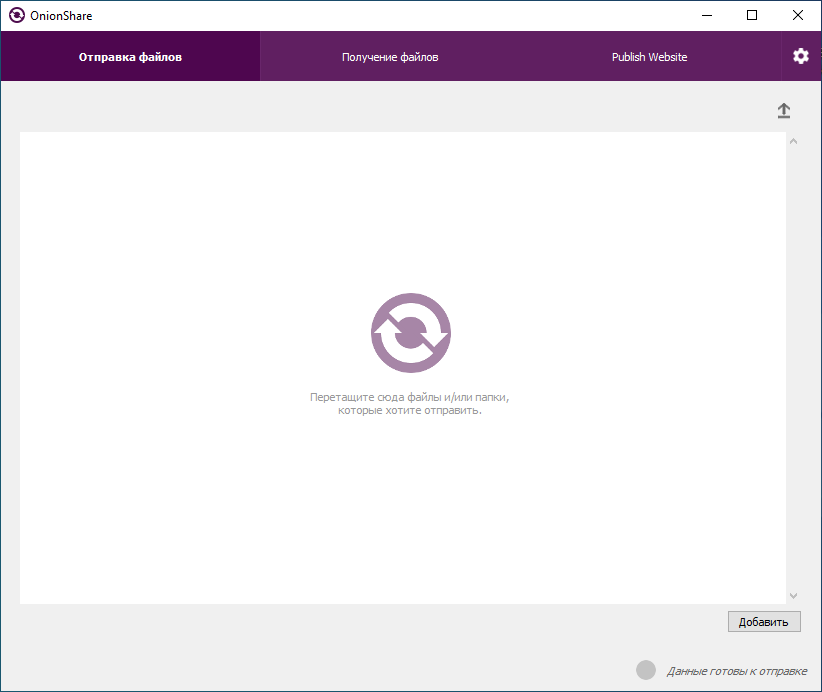Click the scrollbar up arrow

[x=794, y=141]
